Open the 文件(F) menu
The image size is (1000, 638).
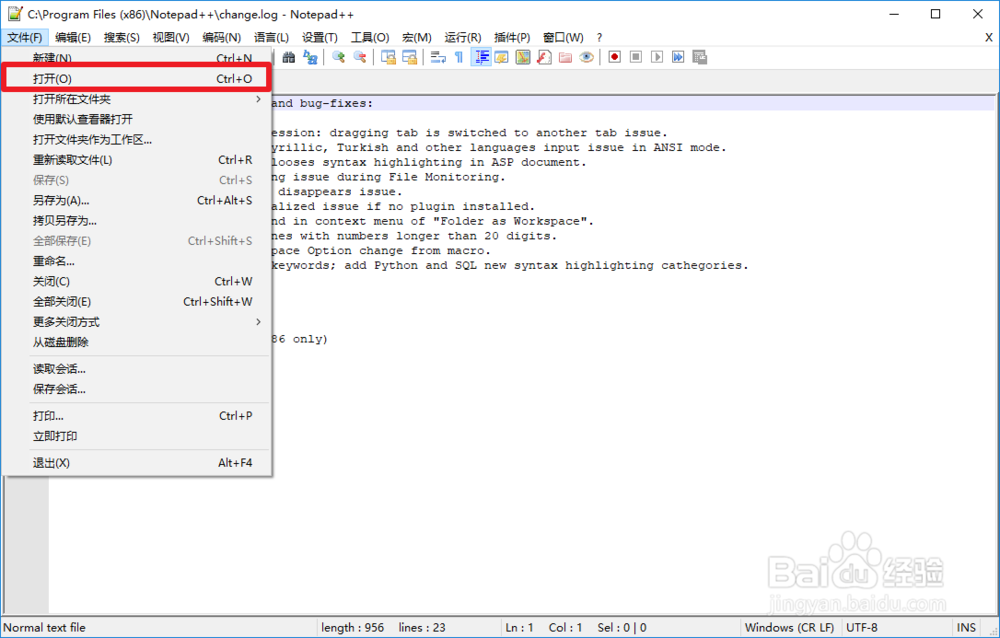coord(25,38)
